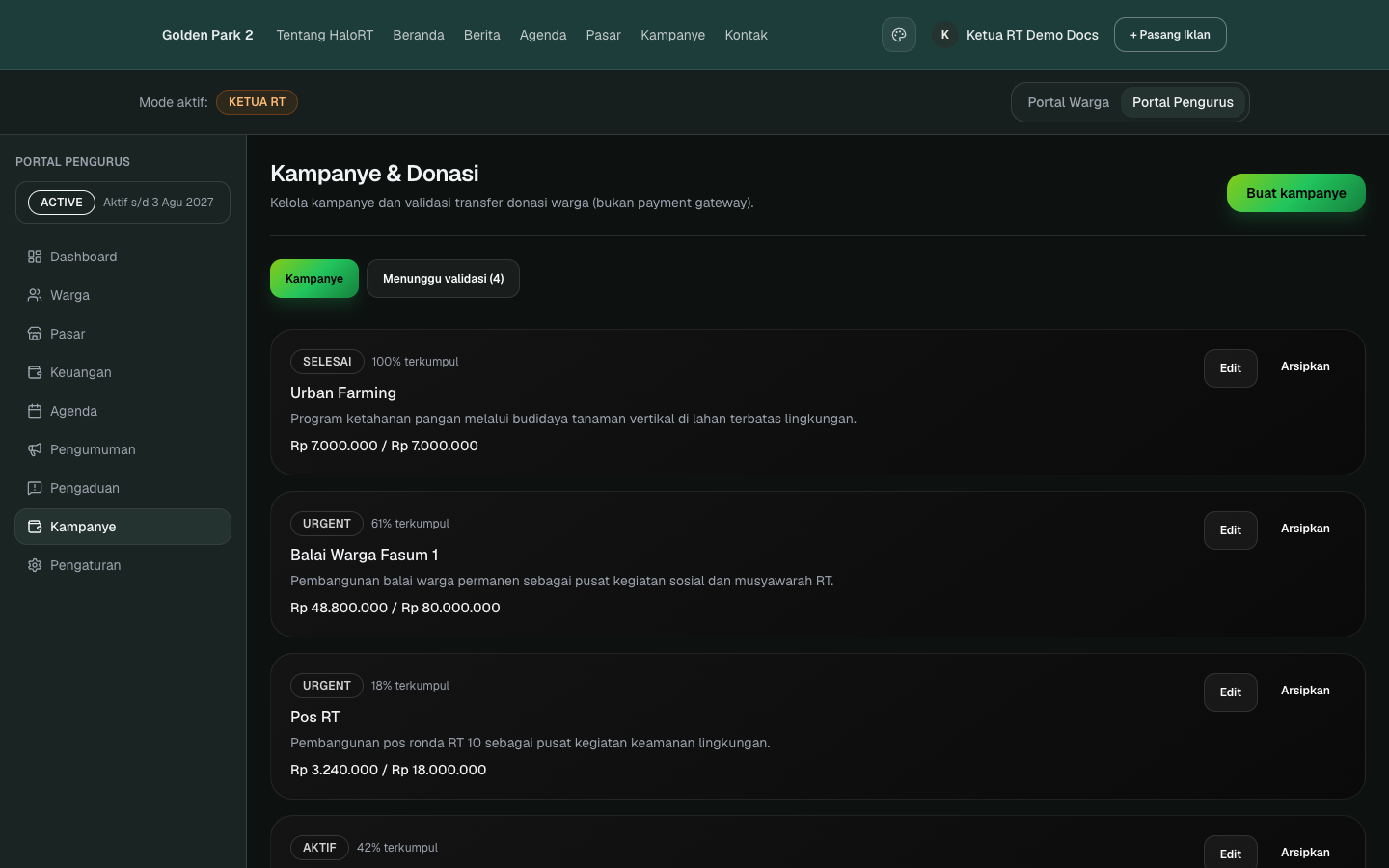Open Tentang HaloRT in top menu

(x=324, y=35)
